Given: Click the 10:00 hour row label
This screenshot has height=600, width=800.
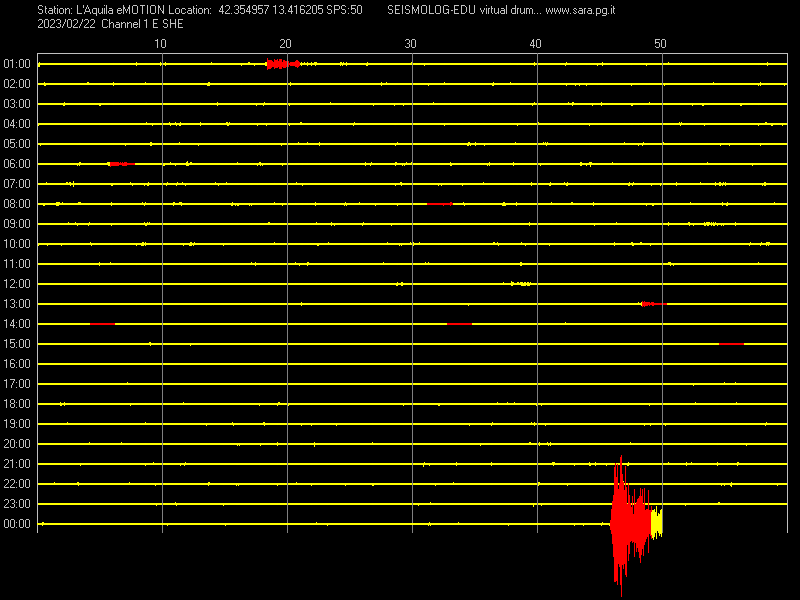Looking at the screenshot, I should pyautogui.click(x=17, y=244).
